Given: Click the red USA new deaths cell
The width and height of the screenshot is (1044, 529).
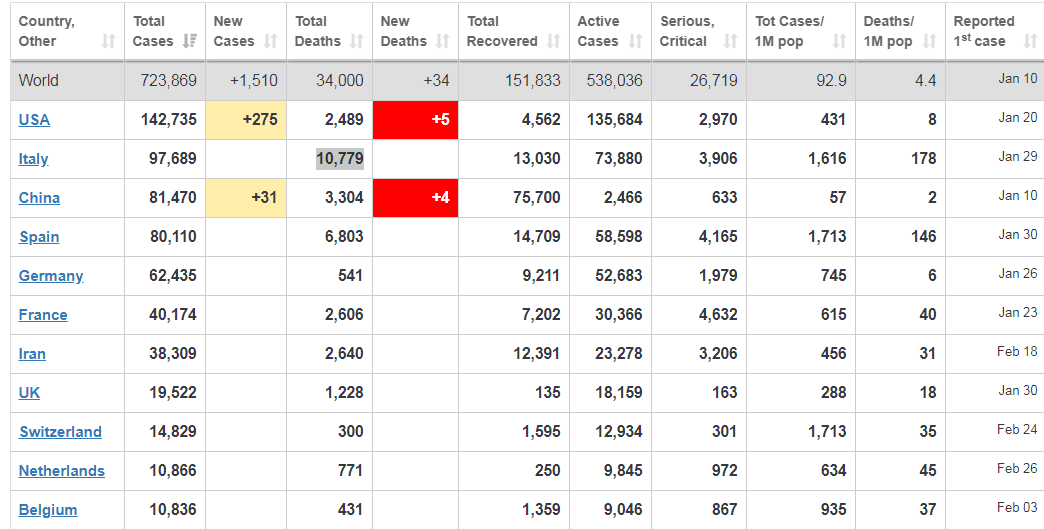Looking at the screenshot, I should tap(415, 120).
